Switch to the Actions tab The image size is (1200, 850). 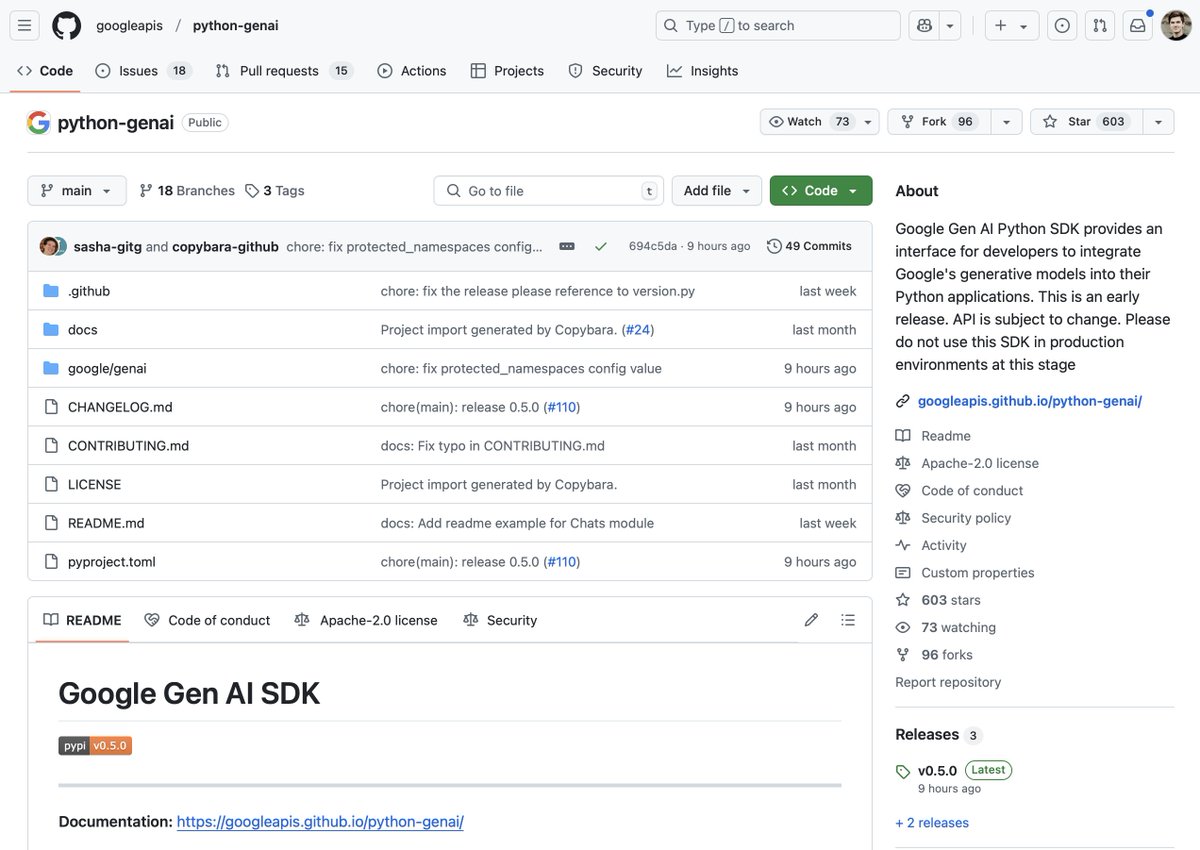point(412,71)
